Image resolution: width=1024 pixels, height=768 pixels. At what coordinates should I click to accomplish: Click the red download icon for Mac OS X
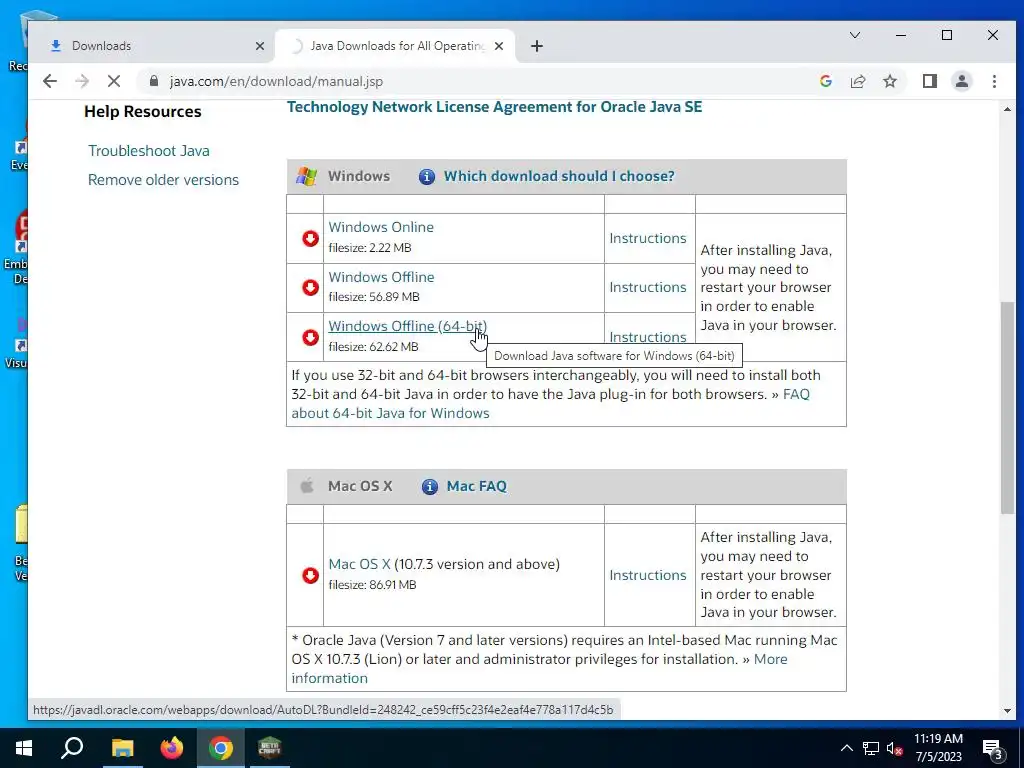(x=310, y=575)
